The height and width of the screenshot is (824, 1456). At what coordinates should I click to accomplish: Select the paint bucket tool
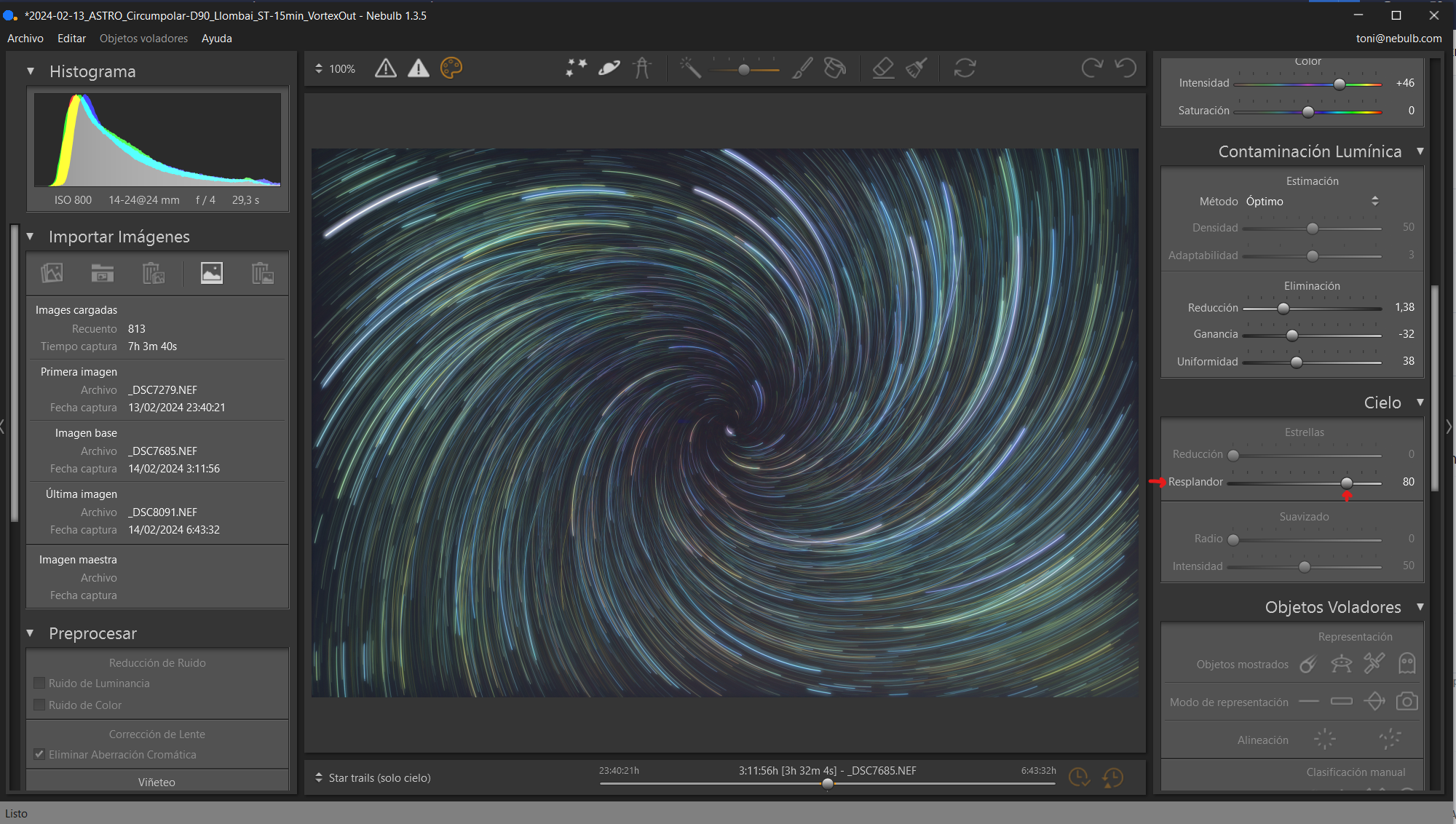[x=835, y=68]
